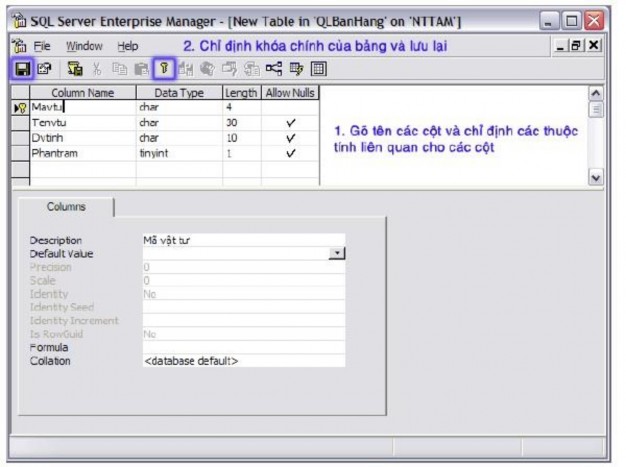Open the Default Value dropdown arrow
Image resolution: width=626 pixels, height=467 pixels.
tap(337, 254)
